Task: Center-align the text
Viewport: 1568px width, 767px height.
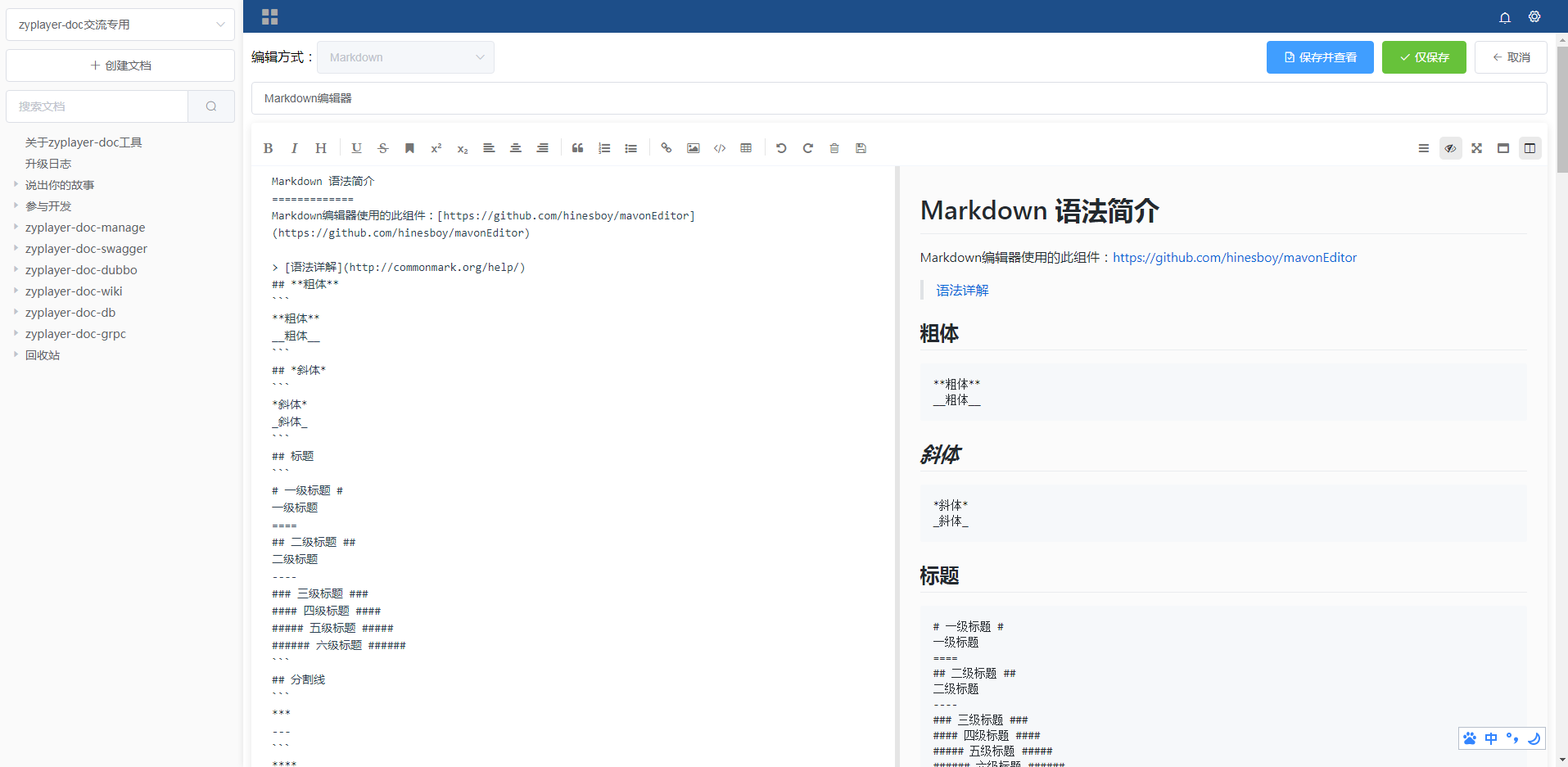Action: 516,148
